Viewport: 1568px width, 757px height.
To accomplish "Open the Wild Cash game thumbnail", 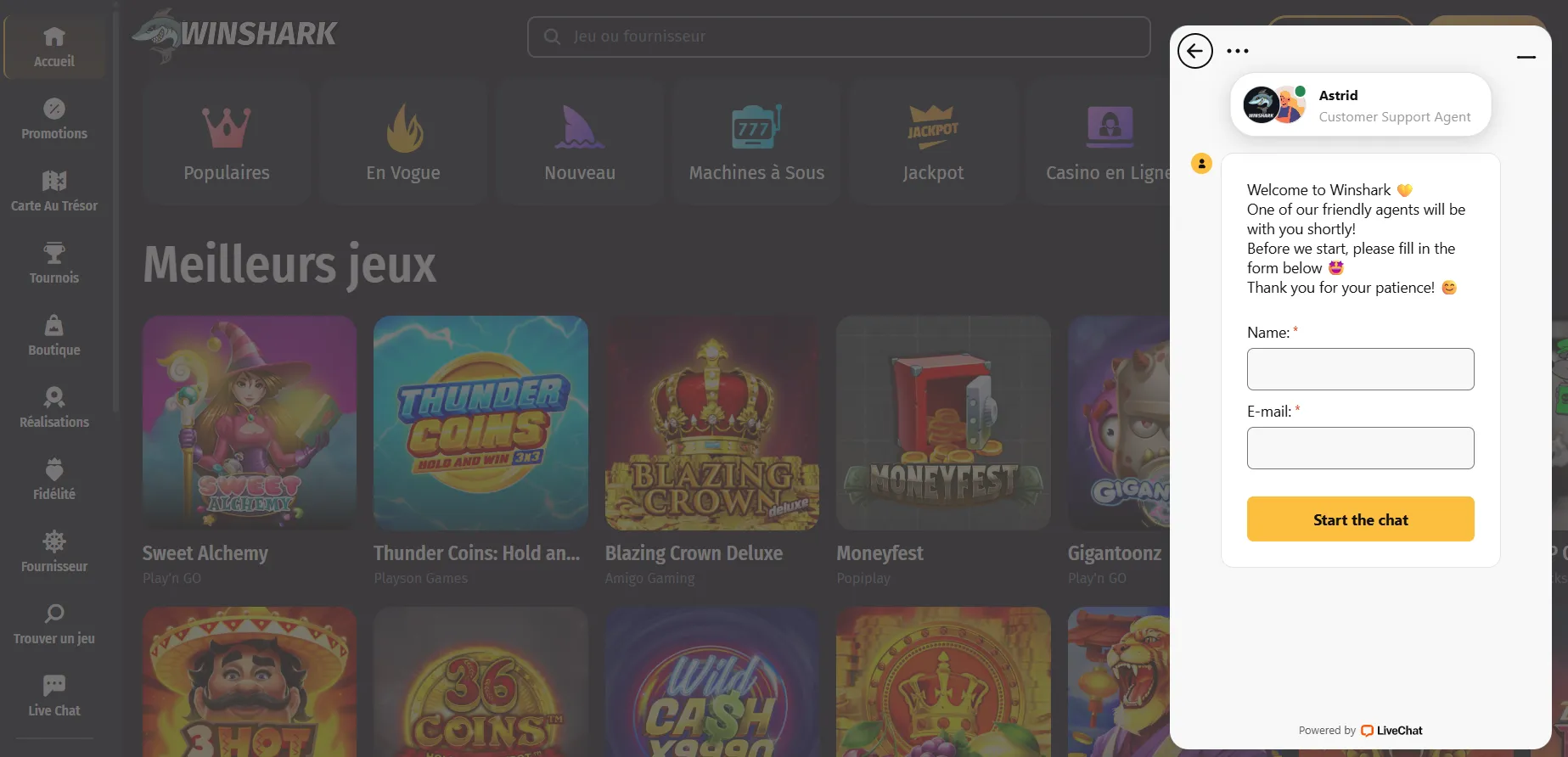I will coord(712,681).
